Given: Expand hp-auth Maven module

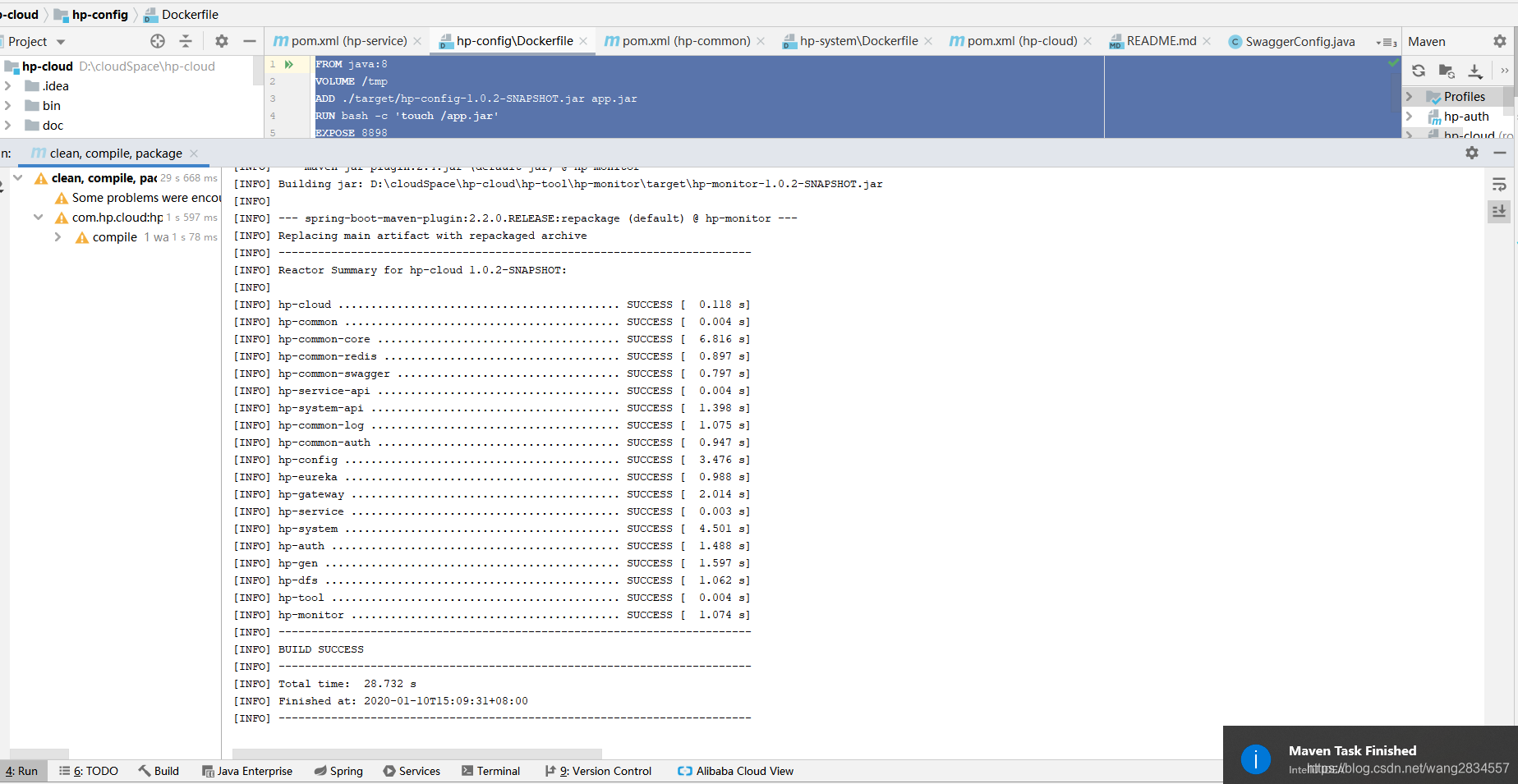Looking at the screenshot, I should click(x=1410, y=116).
